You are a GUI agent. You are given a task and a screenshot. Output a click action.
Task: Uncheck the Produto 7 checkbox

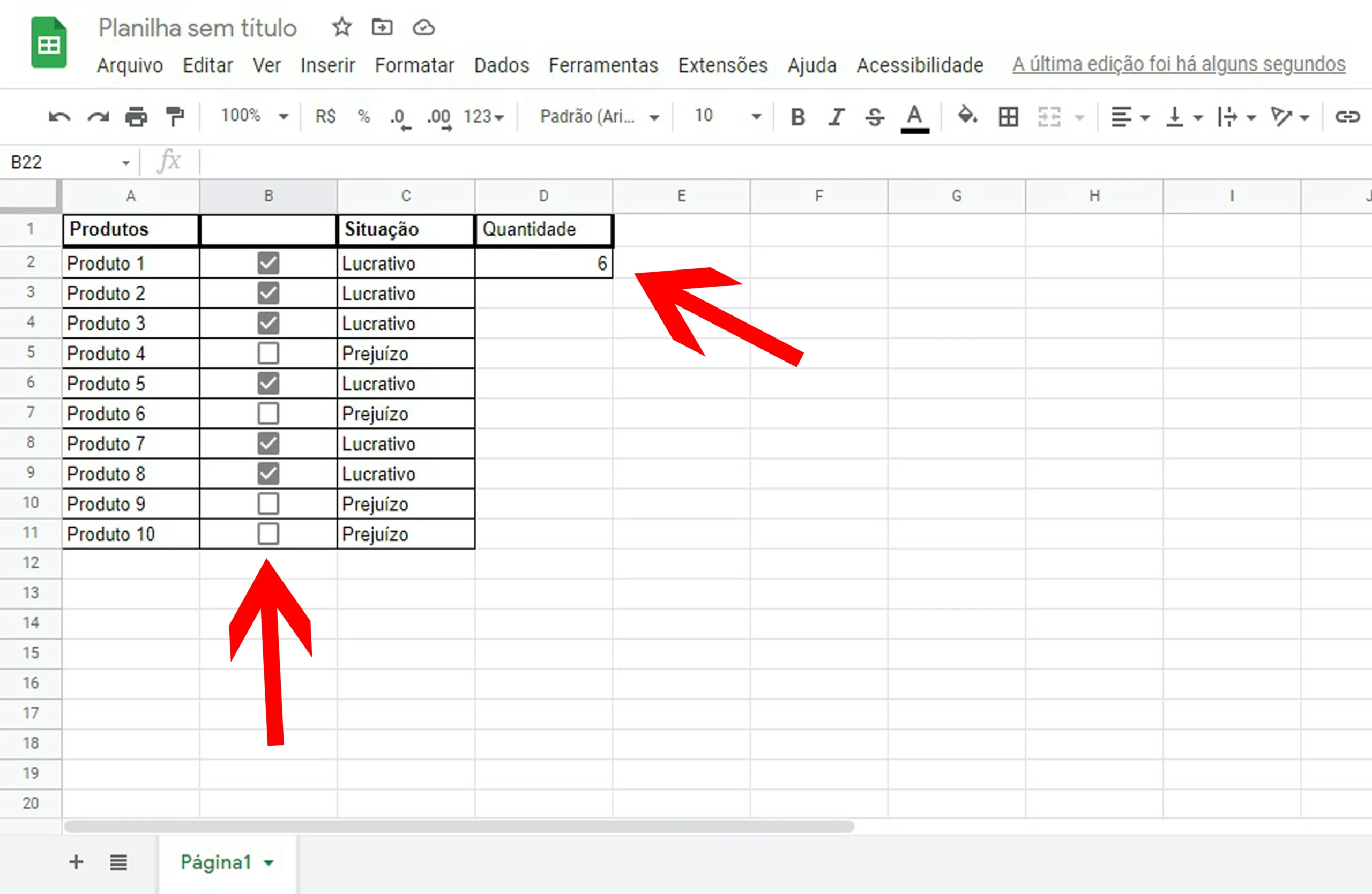pos(268,444)
